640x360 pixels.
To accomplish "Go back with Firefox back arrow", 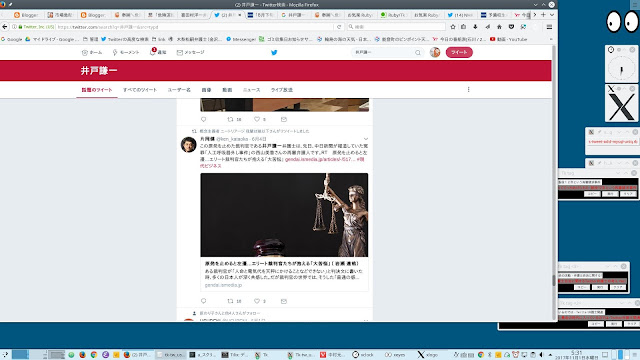I will [5, 27].
